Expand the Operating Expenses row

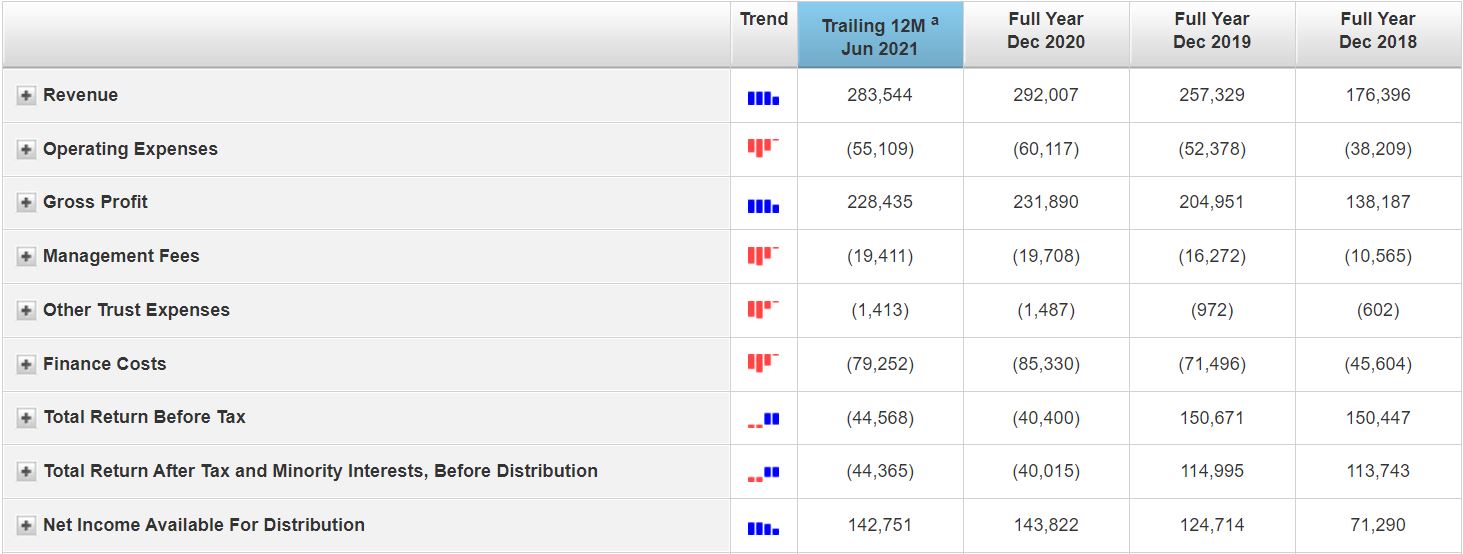pos(26,150)
